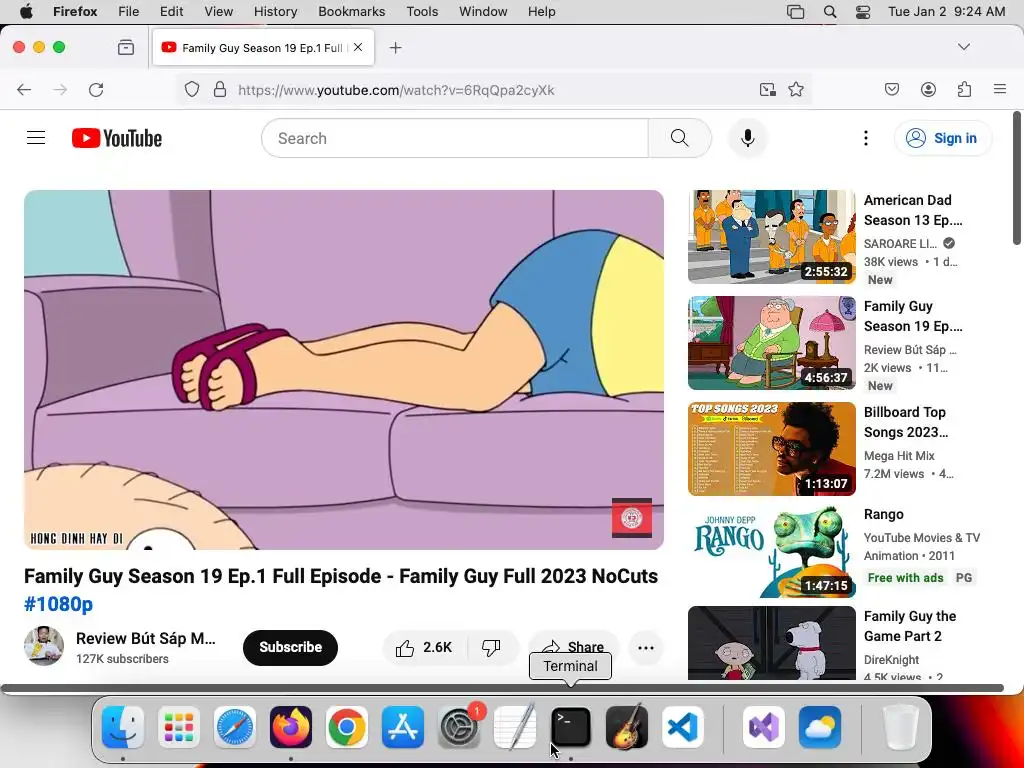
Task: Open Finder from the Dock
Action: click(123, 727)
